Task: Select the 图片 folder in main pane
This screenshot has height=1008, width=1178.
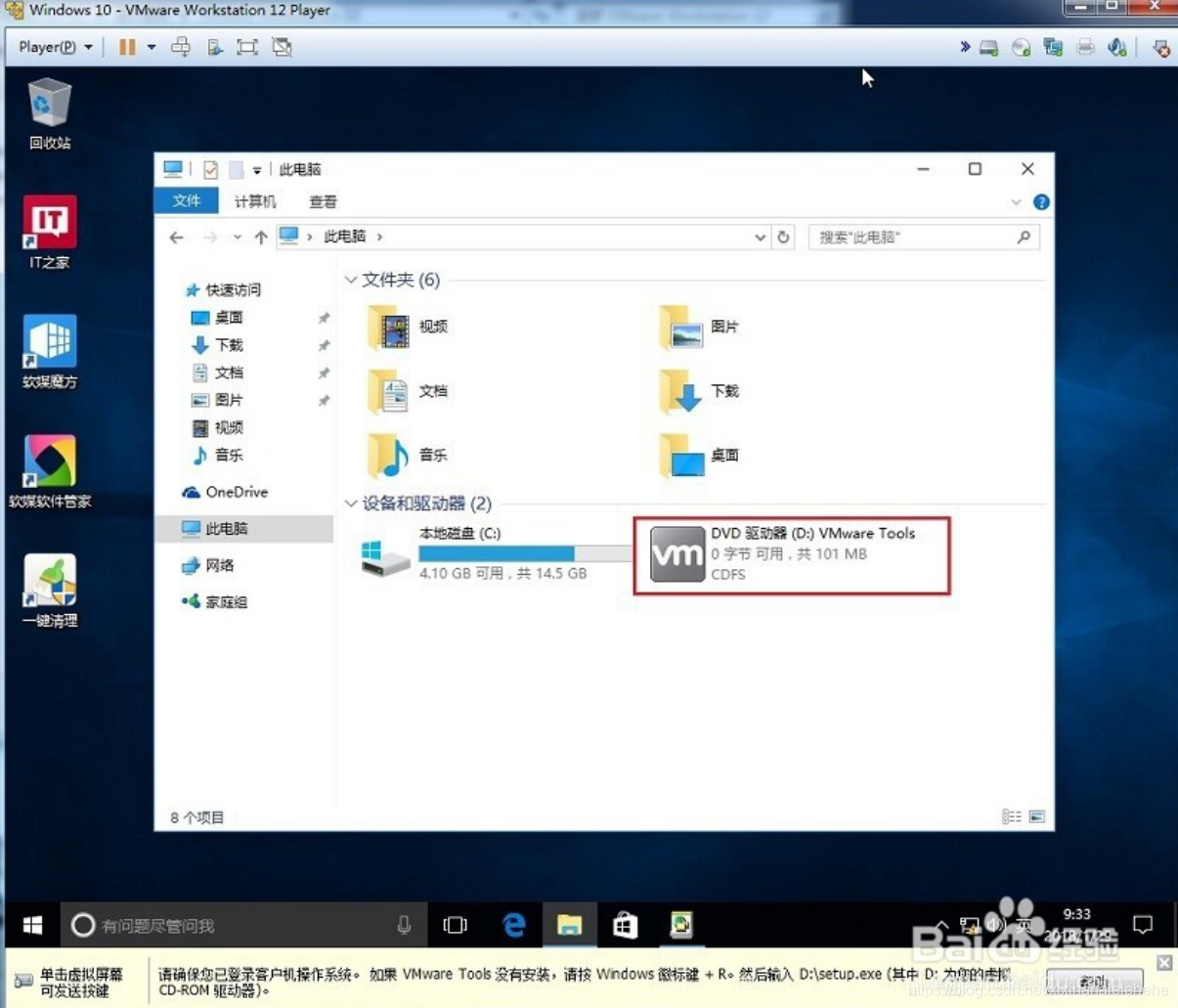Action: click(x=698, y=327)
